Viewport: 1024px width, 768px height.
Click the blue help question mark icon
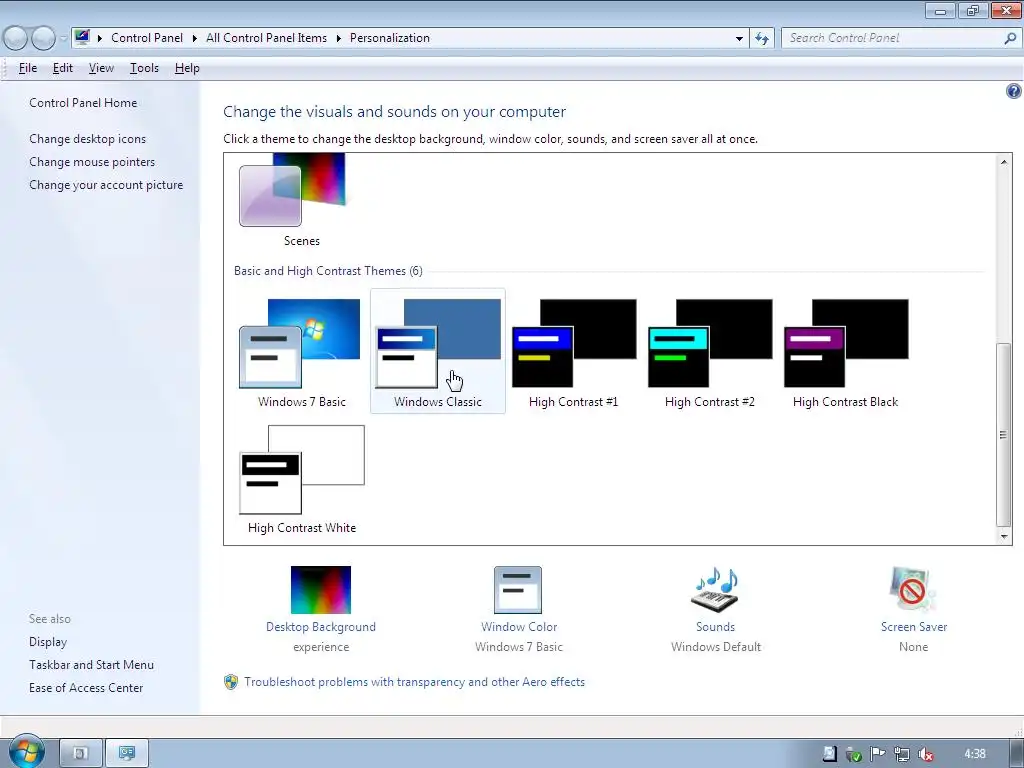tap(1013, 91)
